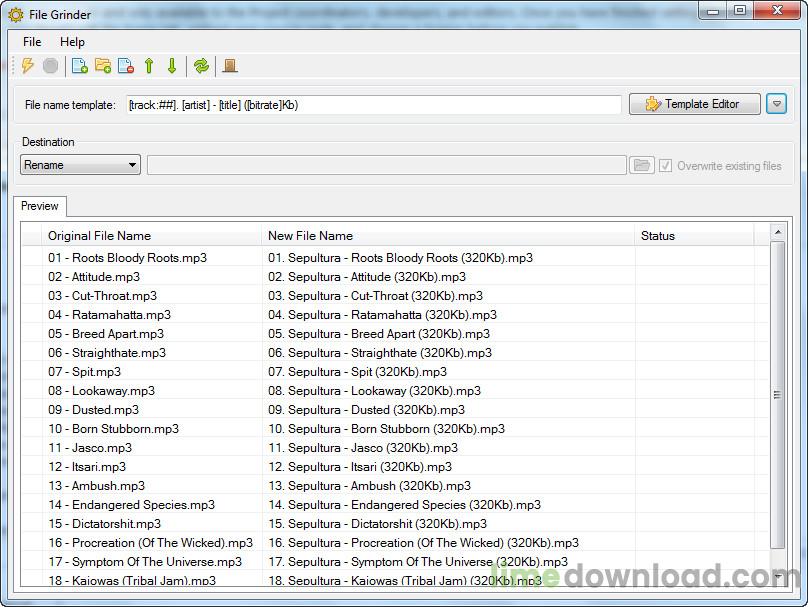
Task: Click new name 09. Sepultura - Dusted (320Kb).mp3
Action: 366,410
